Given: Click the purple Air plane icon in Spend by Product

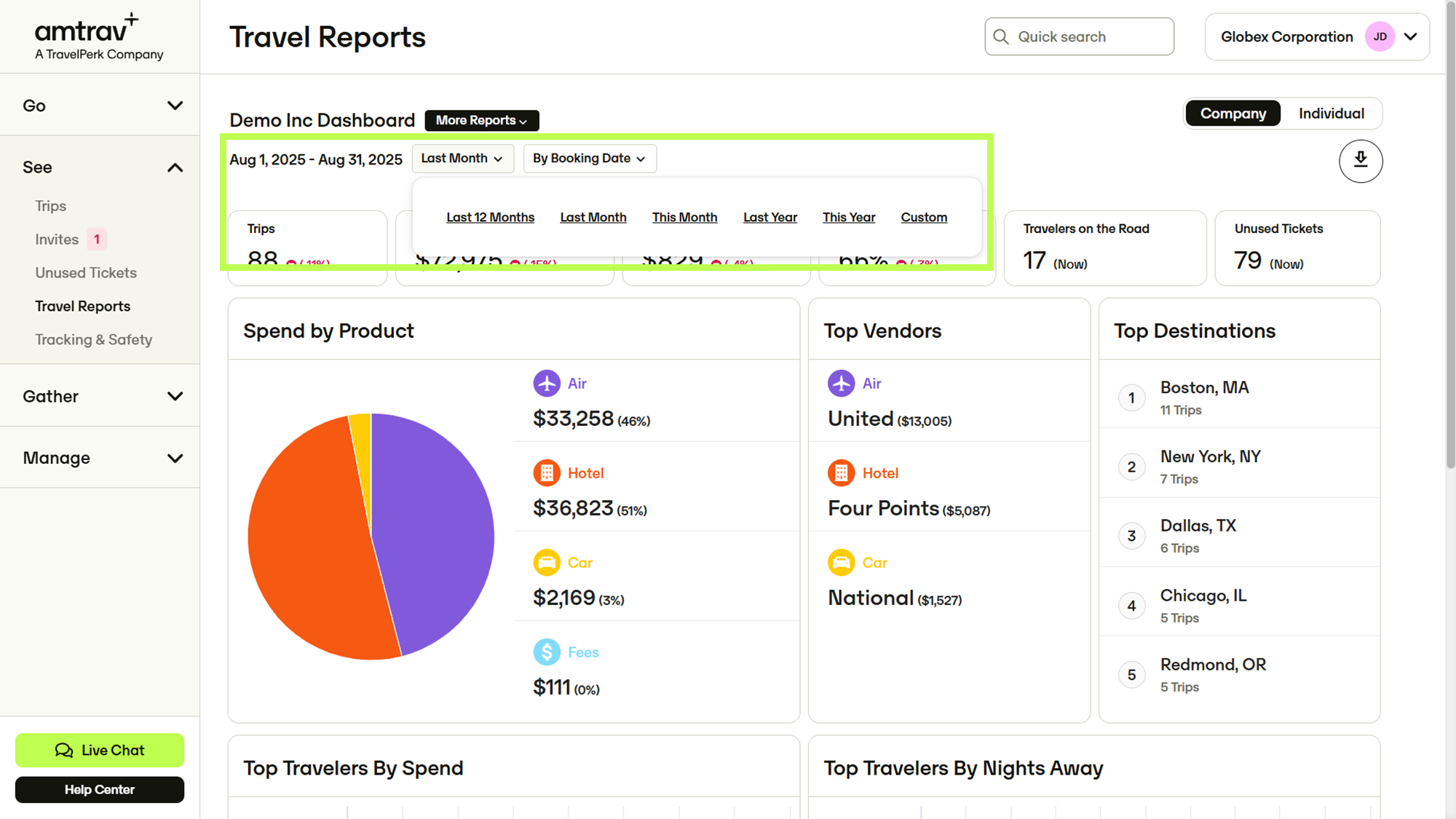Looking at the screenshot, I should pyautogui.click(x=546, y=383).
